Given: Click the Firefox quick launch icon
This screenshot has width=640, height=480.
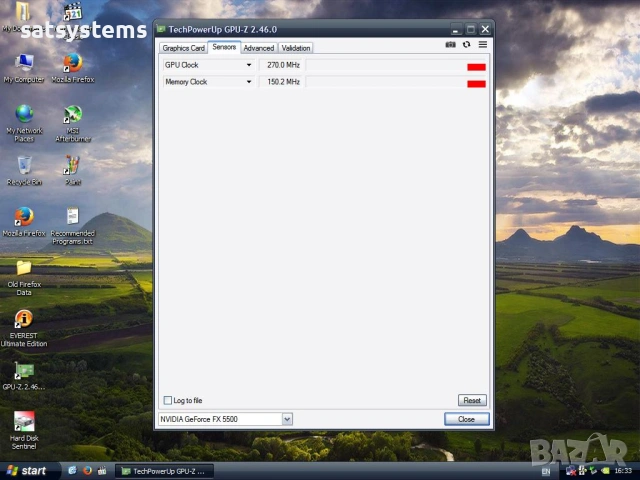Looking at the screenshot, I should 87,471.
